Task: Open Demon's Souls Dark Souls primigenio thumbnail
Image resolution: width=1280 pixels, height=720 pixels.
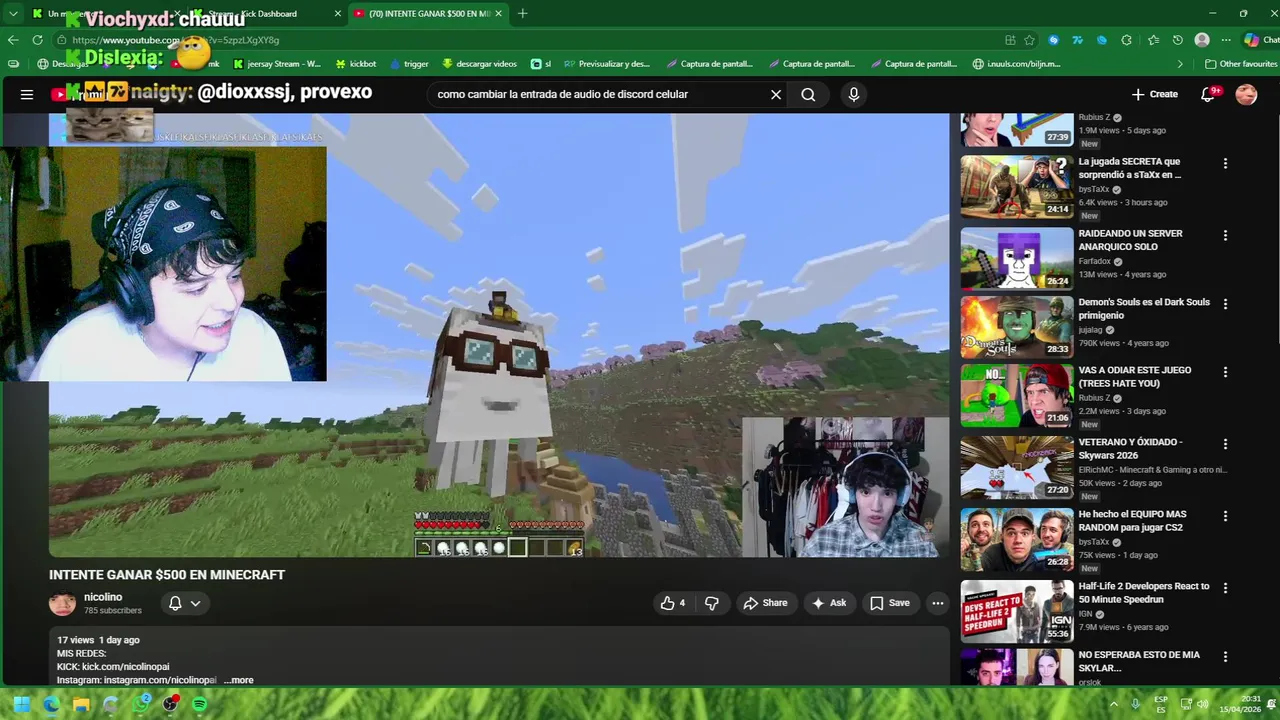Action: (1017, 327)
